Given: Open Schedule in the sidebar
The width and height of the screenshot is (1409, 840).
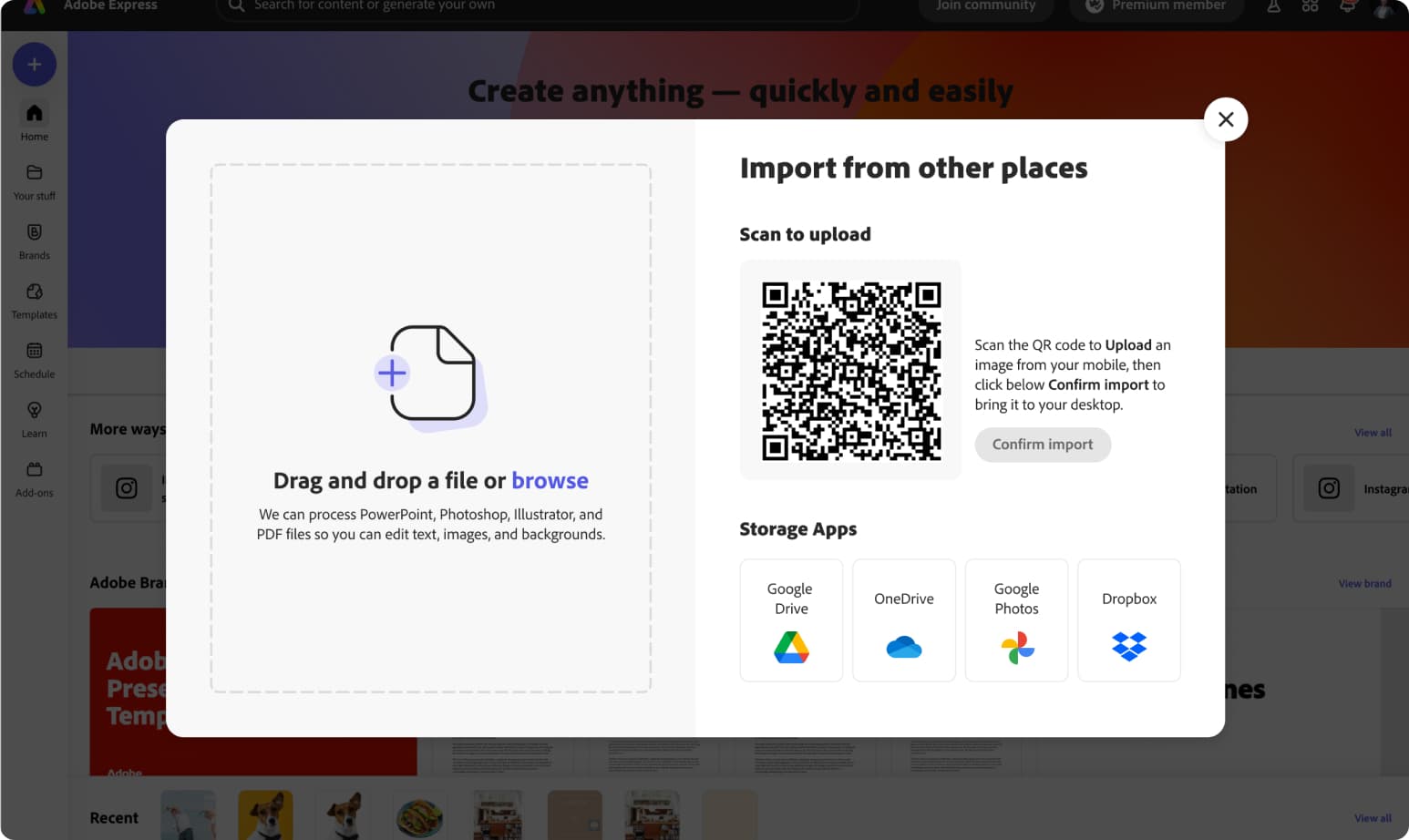Looking at the screenshot, I should 35,360.
